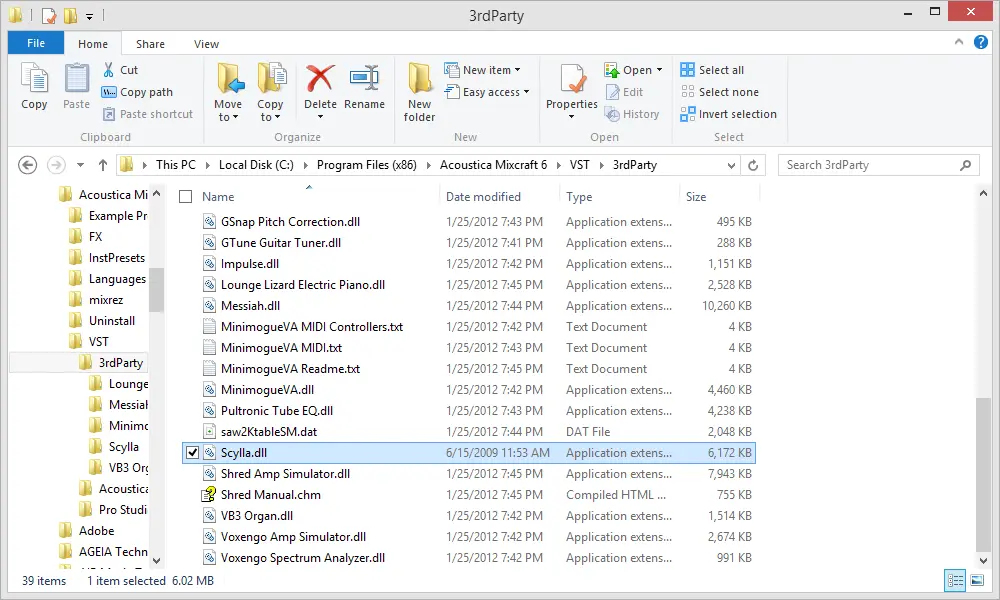Image resolution: width=1000 pixels, height=600 pixels.
Task: Switch to the Share ribbon tab
Action: pos(151,43)
